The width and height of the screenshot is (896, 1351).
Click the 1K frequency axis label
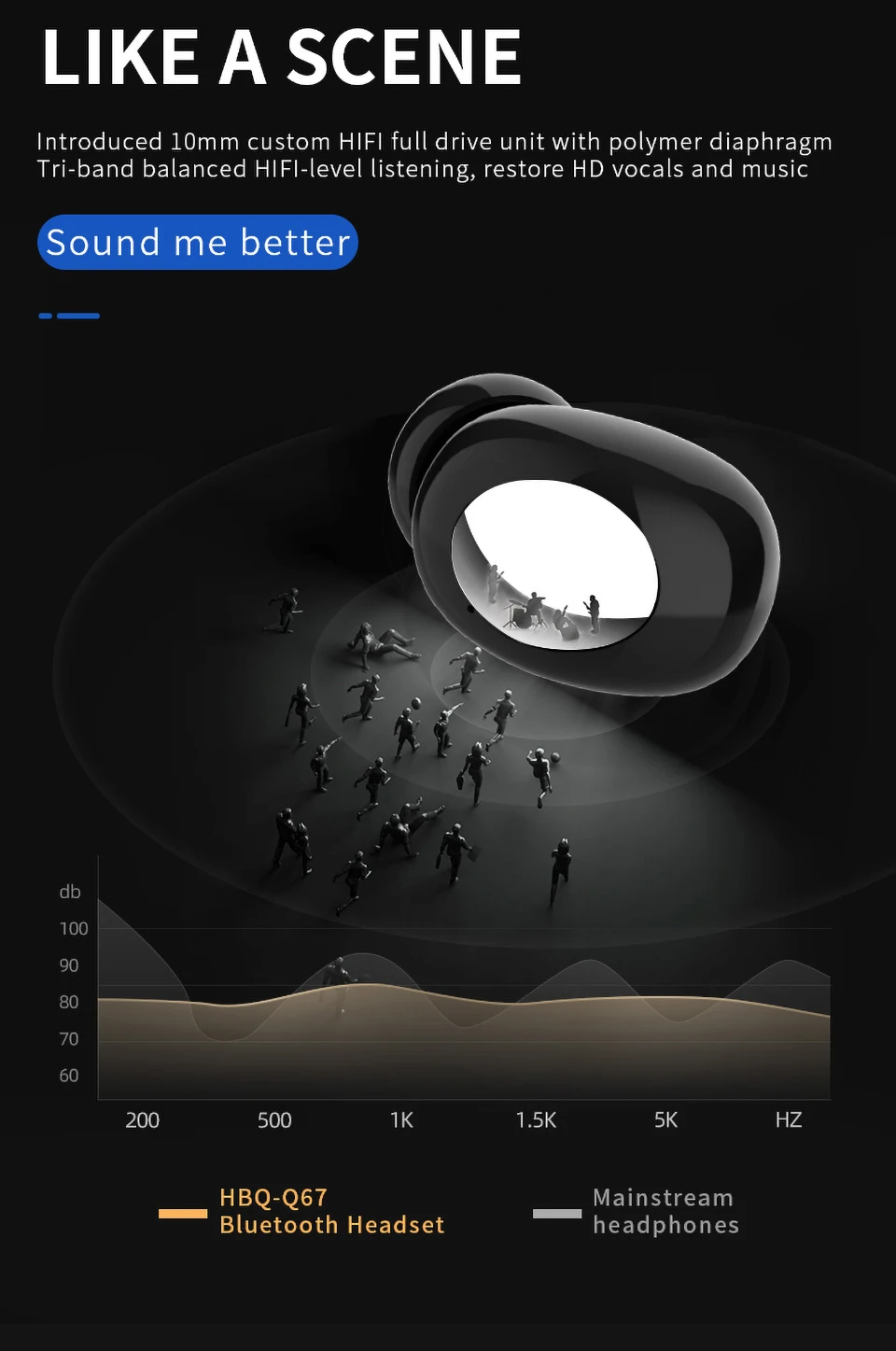click(x=401, y=1119)
